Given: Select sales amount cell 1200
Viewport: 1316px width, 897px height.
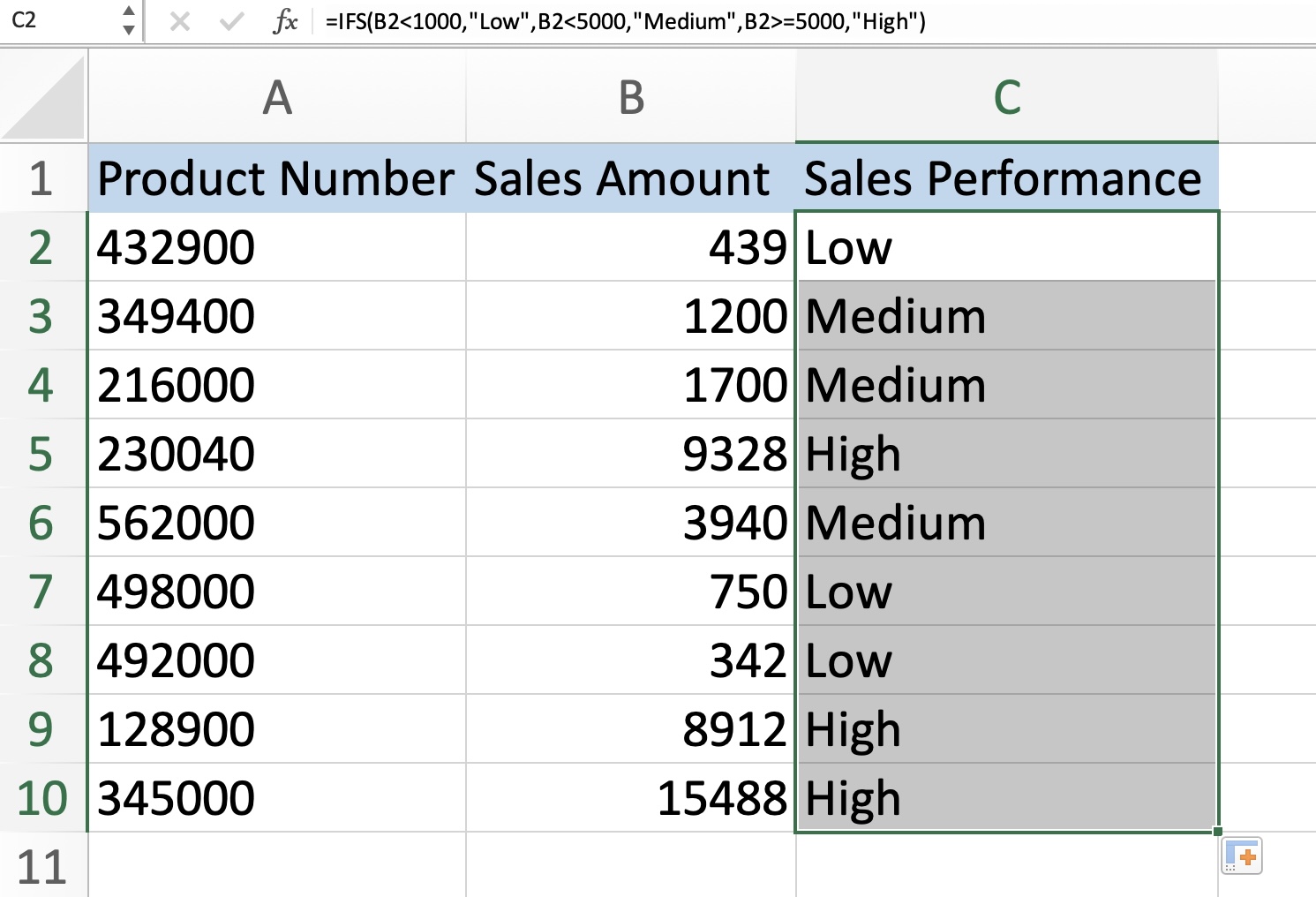Looking at the screenshot, I should coord(631,316).
